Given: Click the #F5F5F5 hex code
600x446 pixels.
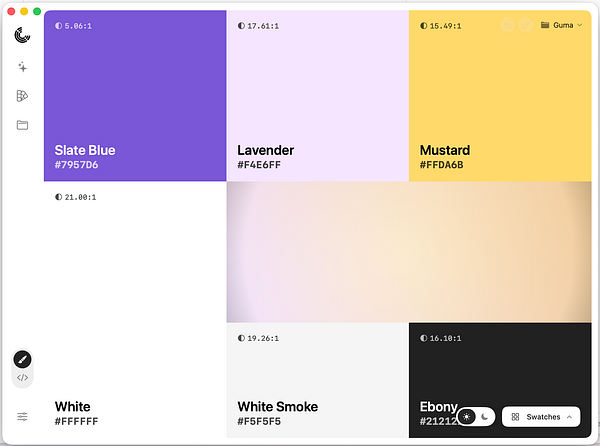Looking at the screenshot, I should (259, 421).
